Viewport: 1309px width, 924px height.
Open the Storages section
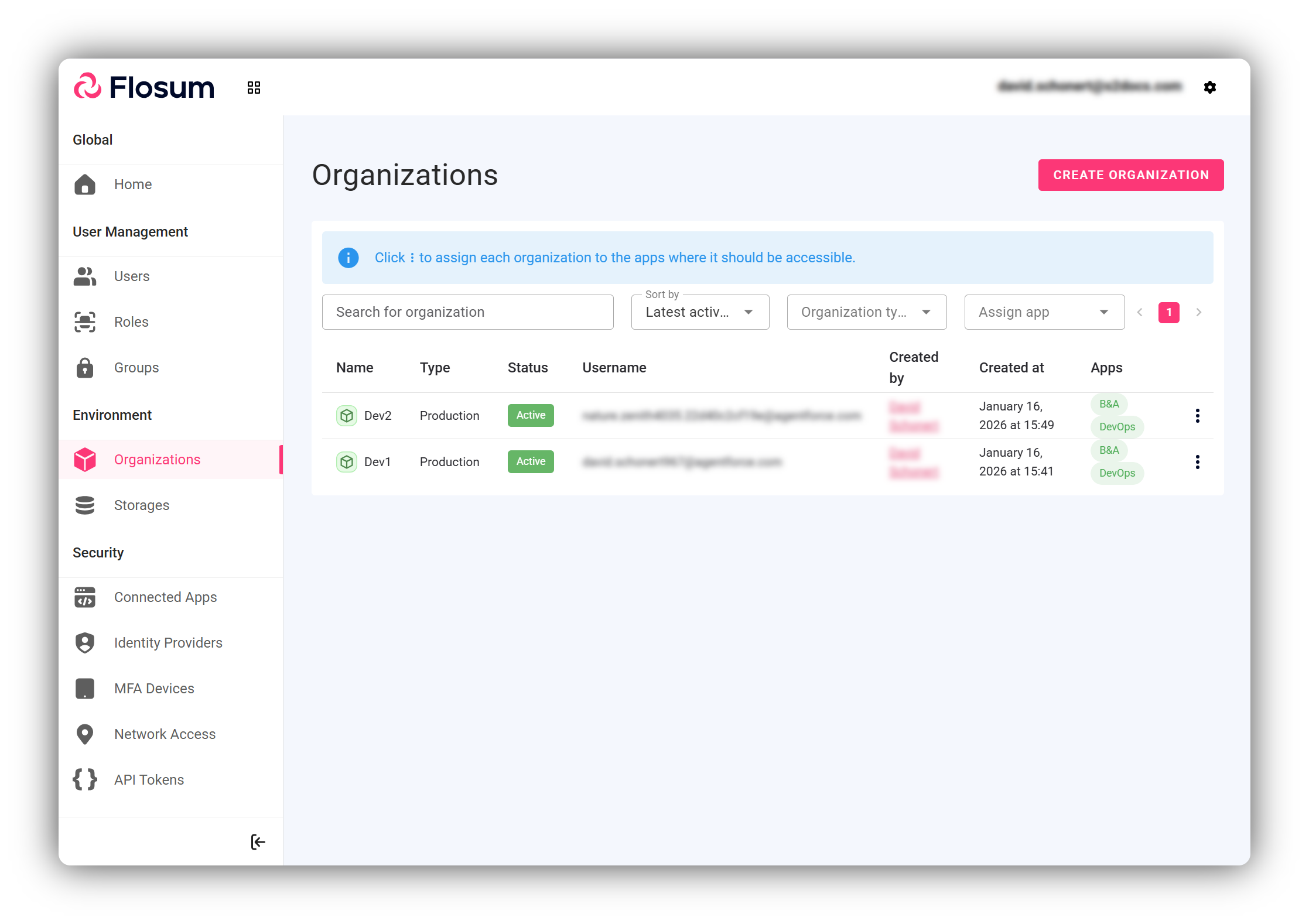pos(141,505)
